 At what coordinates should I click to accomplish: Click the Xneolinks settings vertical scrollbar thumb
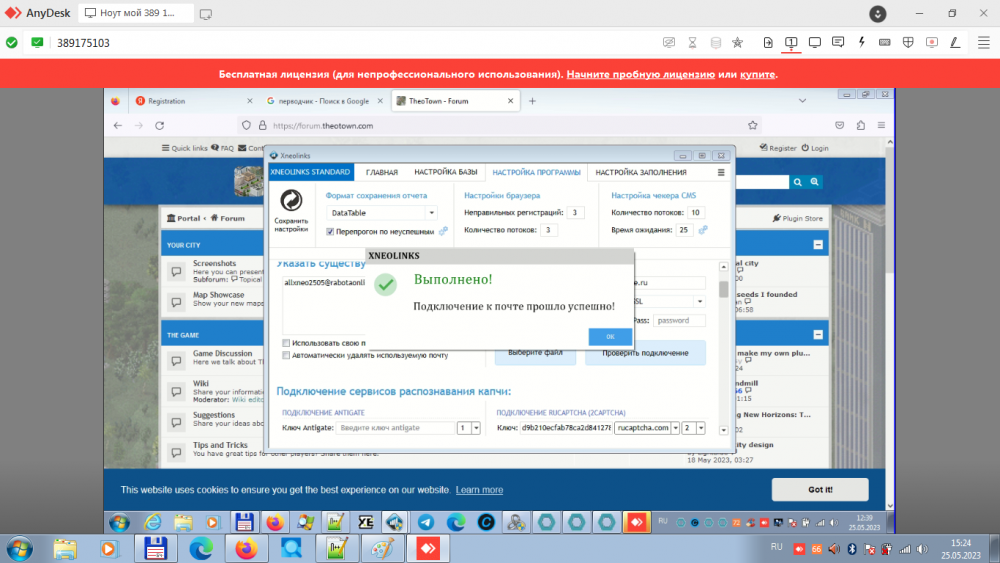coord(723,289)
